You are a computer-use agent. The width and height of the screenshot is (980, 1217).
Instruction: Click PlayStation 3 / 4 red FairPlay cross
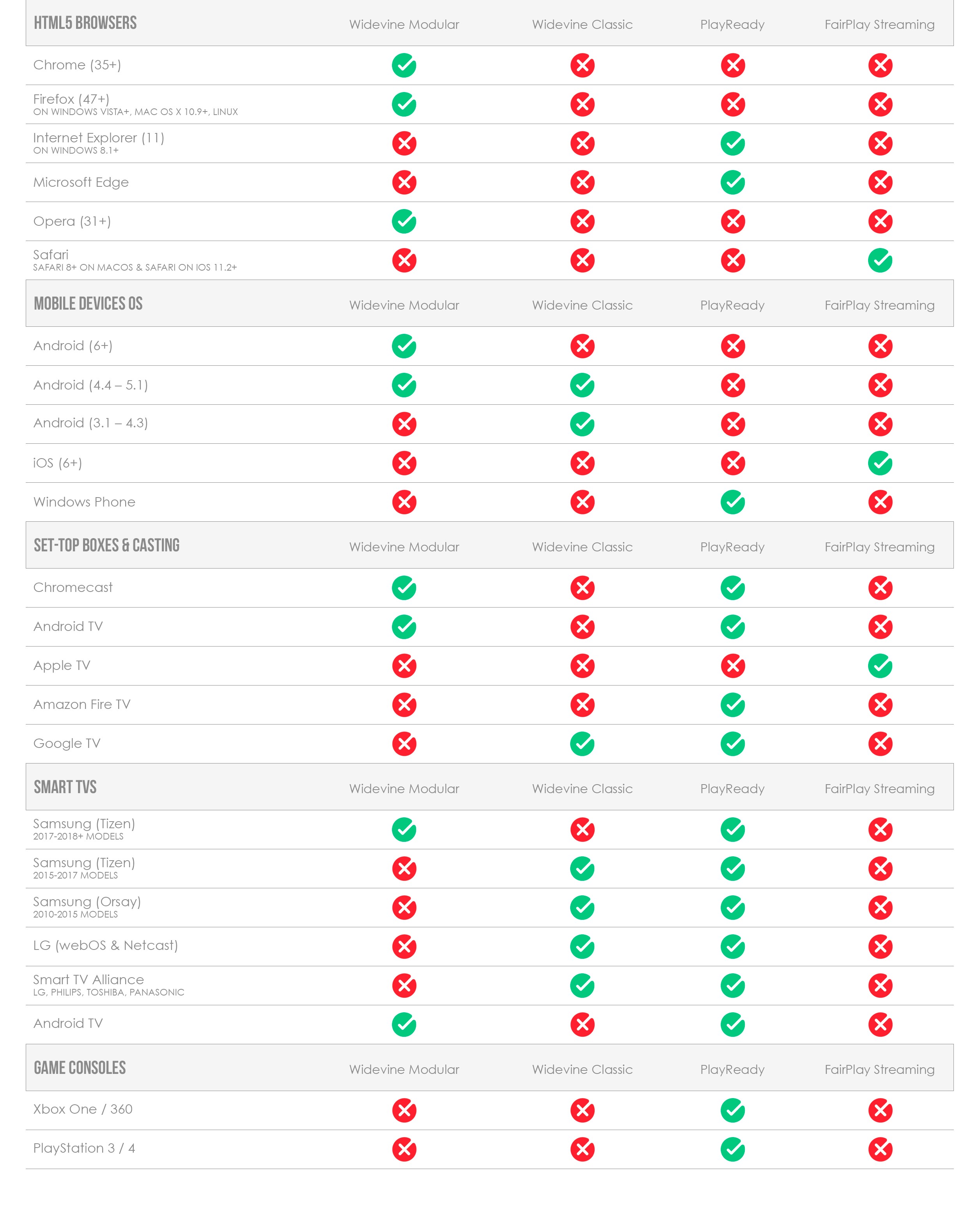click(x=880, y=1149)
